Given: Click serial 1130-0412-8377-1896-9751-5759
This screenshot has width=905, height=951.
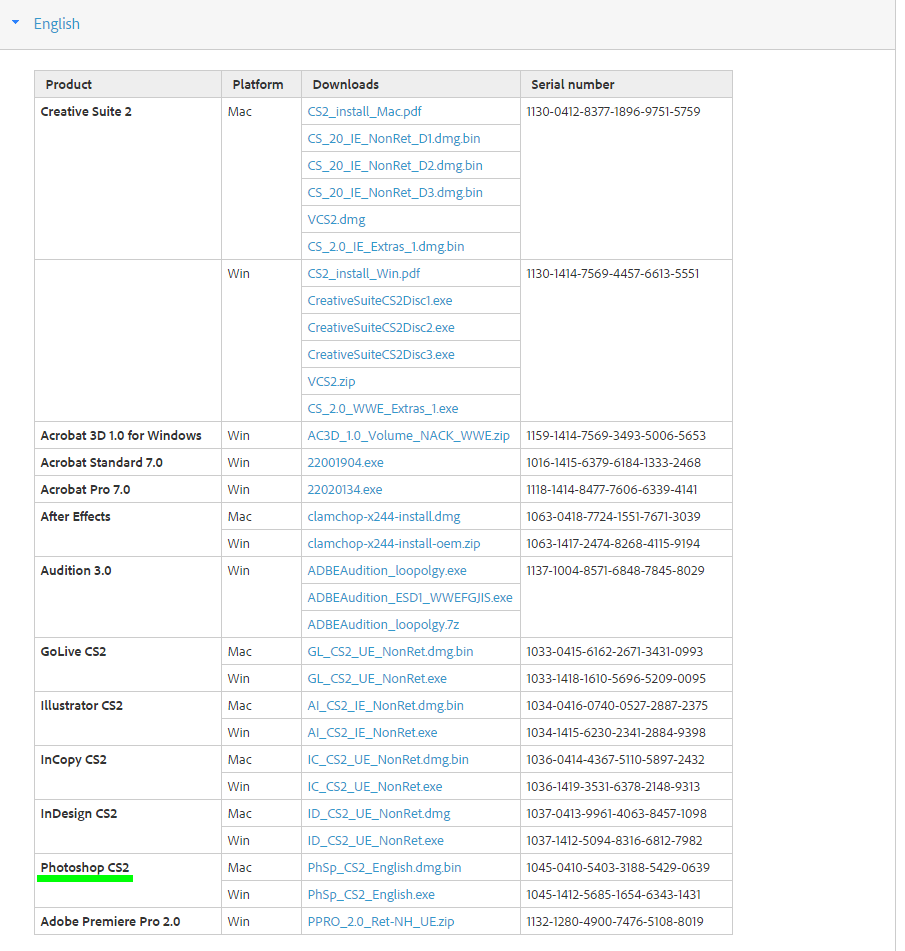Looking at the screenshot, I should tap(613, 112).
